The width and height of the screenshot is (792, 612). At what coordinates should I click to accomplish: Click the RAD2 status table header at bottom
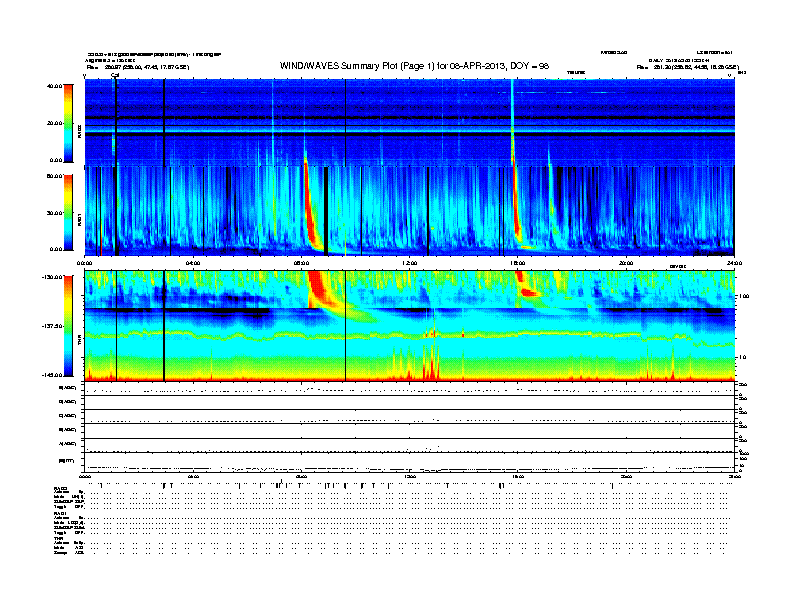coord(61,487)
